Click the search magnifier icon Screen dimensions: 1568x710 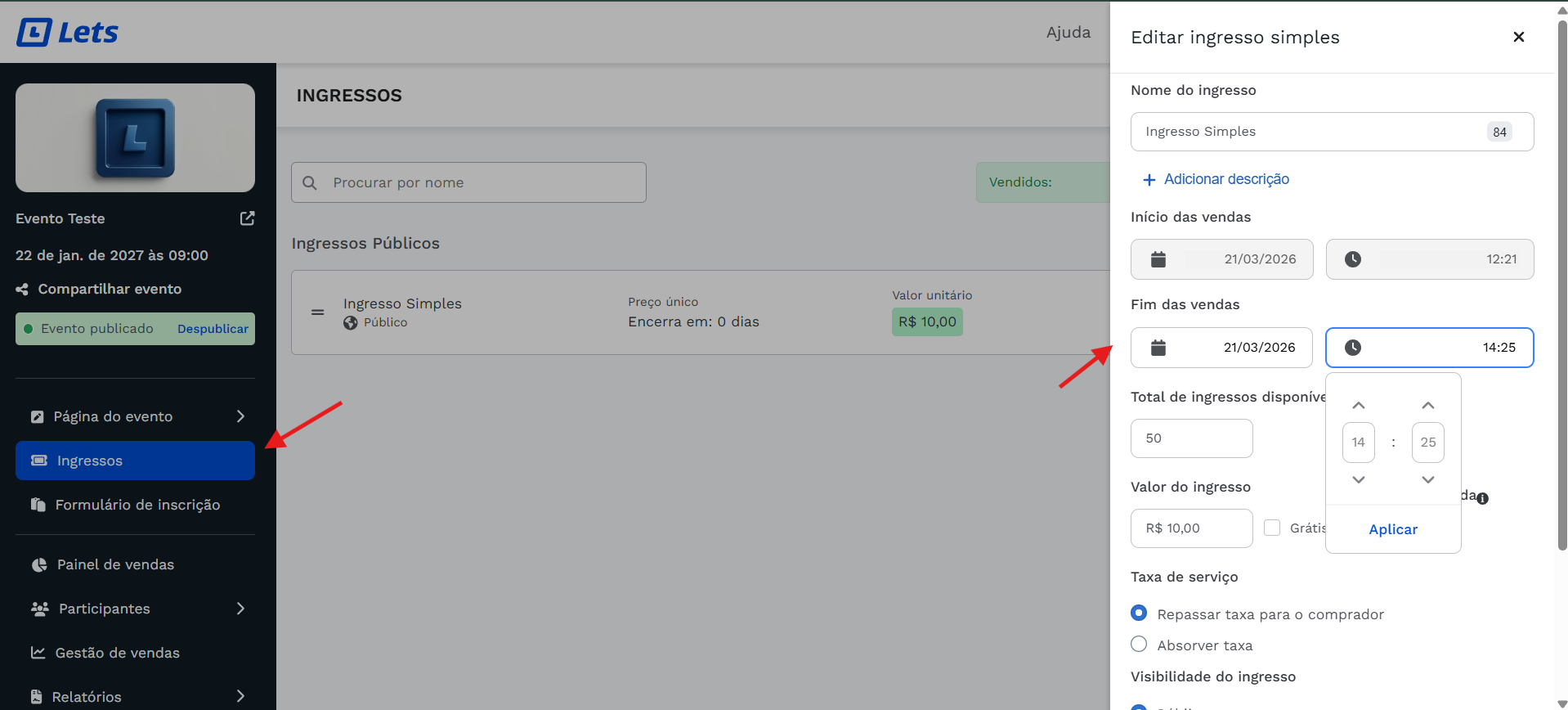click(310, 183)
